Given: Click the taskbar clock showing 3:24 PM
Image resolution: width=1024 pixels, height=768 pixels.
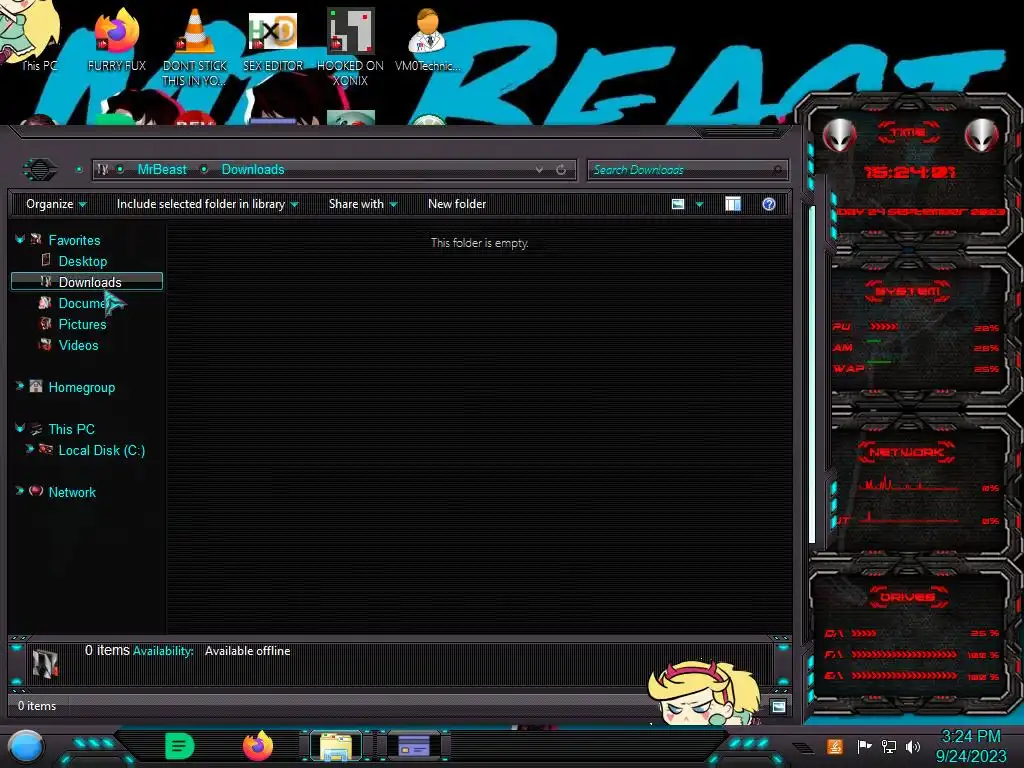Looking at the screenshot, I should (x=971, y=746).
